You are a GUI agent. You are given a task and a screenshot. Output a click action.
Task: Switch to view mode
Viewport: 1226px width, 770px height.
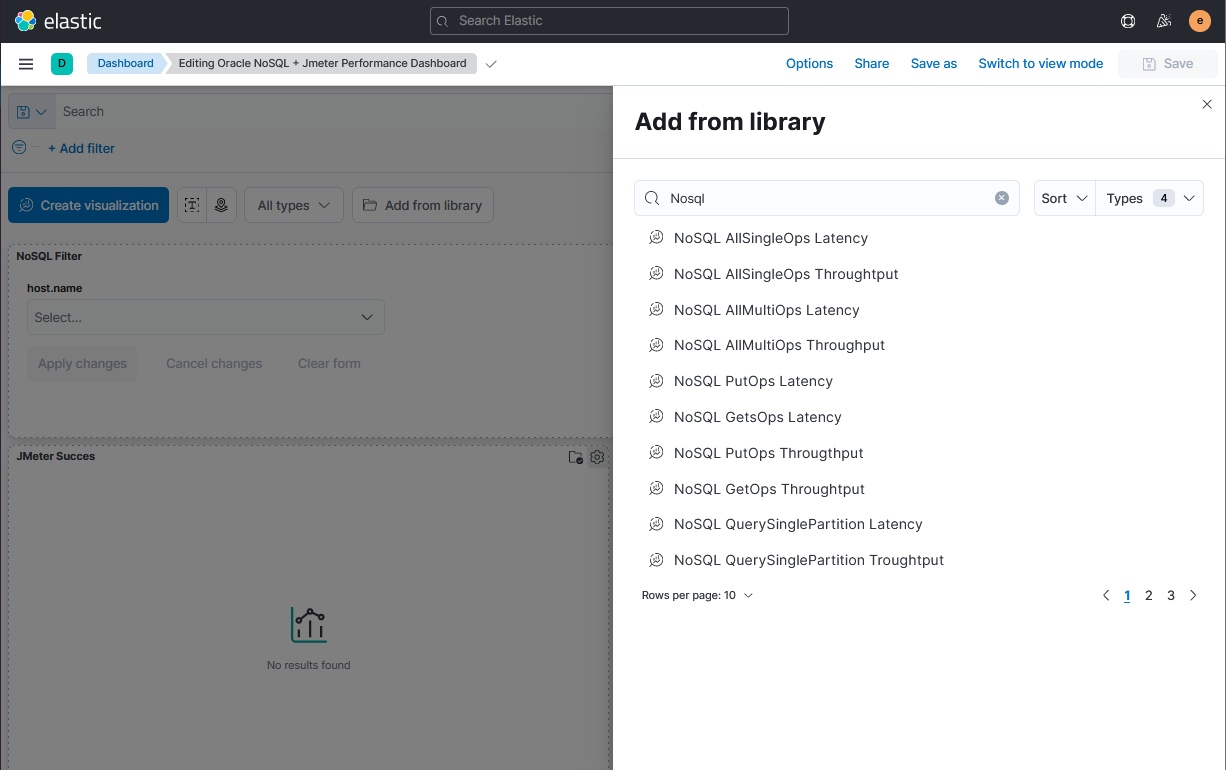1041,64
